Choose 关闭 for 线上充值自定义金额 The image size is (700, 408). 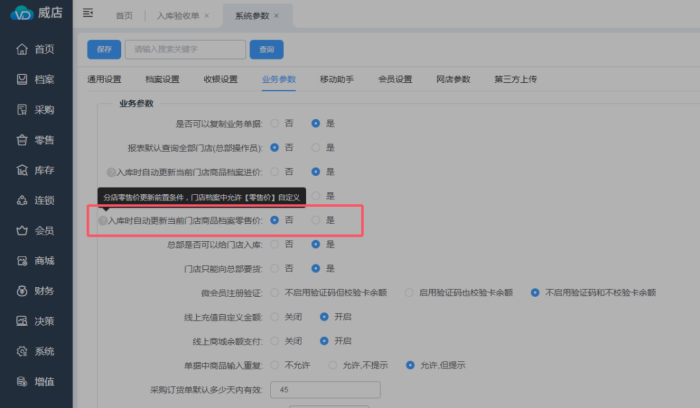click(x=275, y=316)
